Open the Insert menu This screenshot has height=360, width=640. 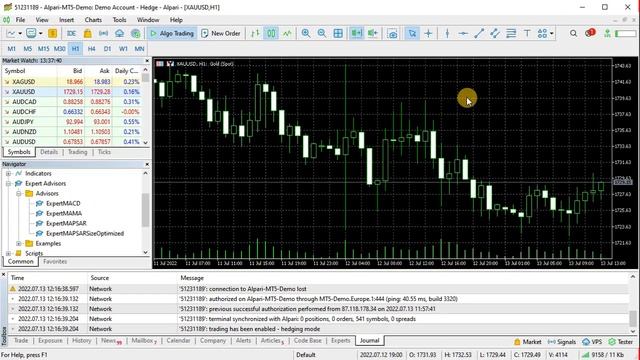[x=66, y=20]
